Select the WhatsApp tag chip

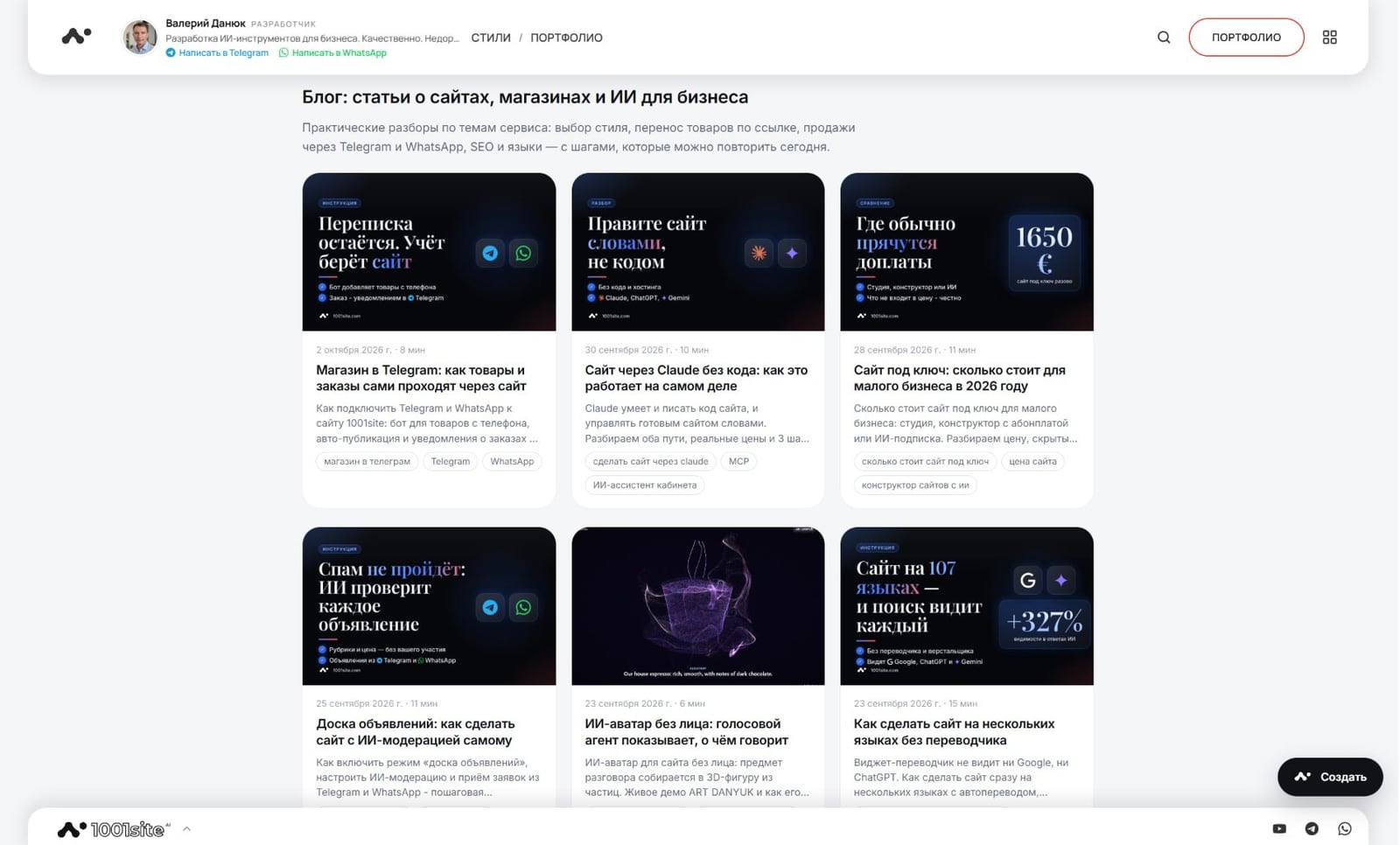(x=512, y=462)
